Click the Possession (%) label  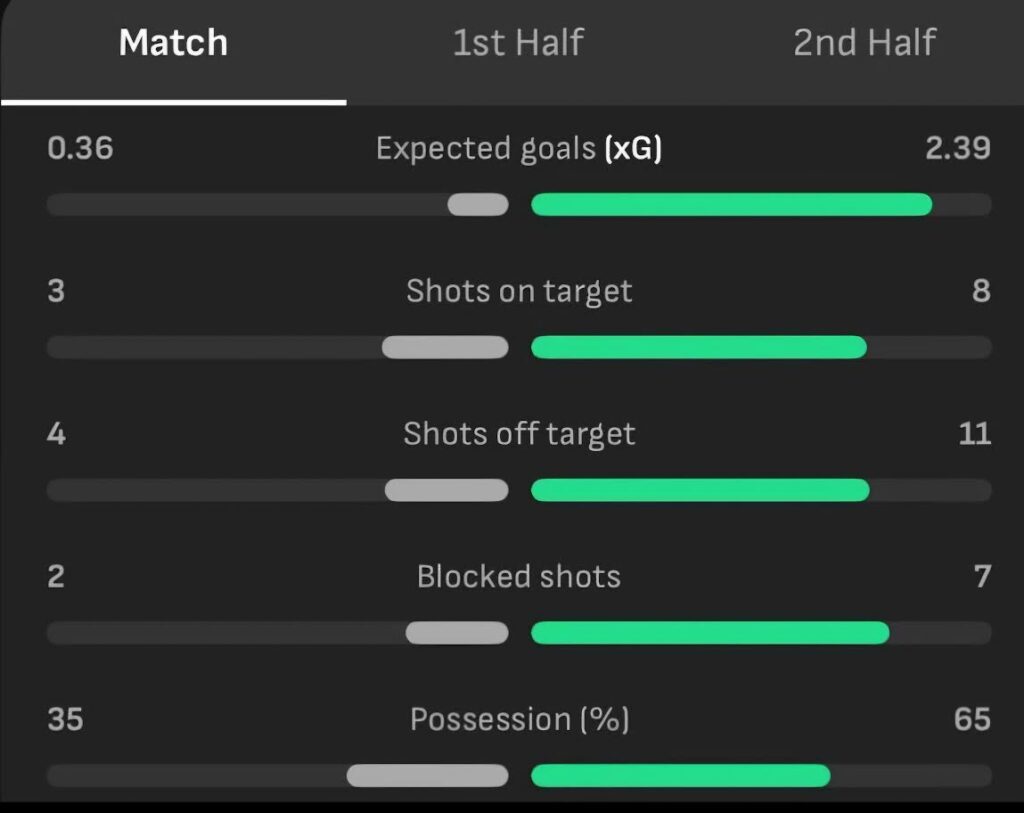tap(519, 720)
